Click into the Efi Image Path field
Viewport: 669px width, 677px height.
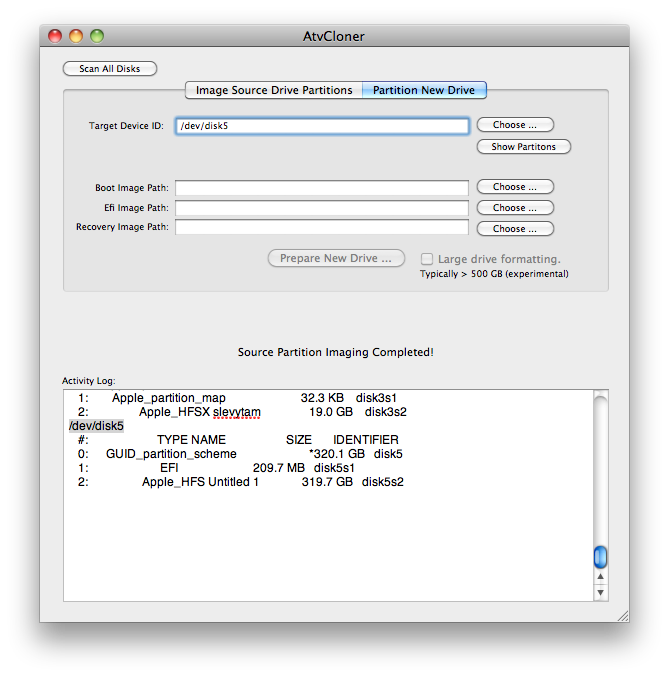[x=322, y=208]
